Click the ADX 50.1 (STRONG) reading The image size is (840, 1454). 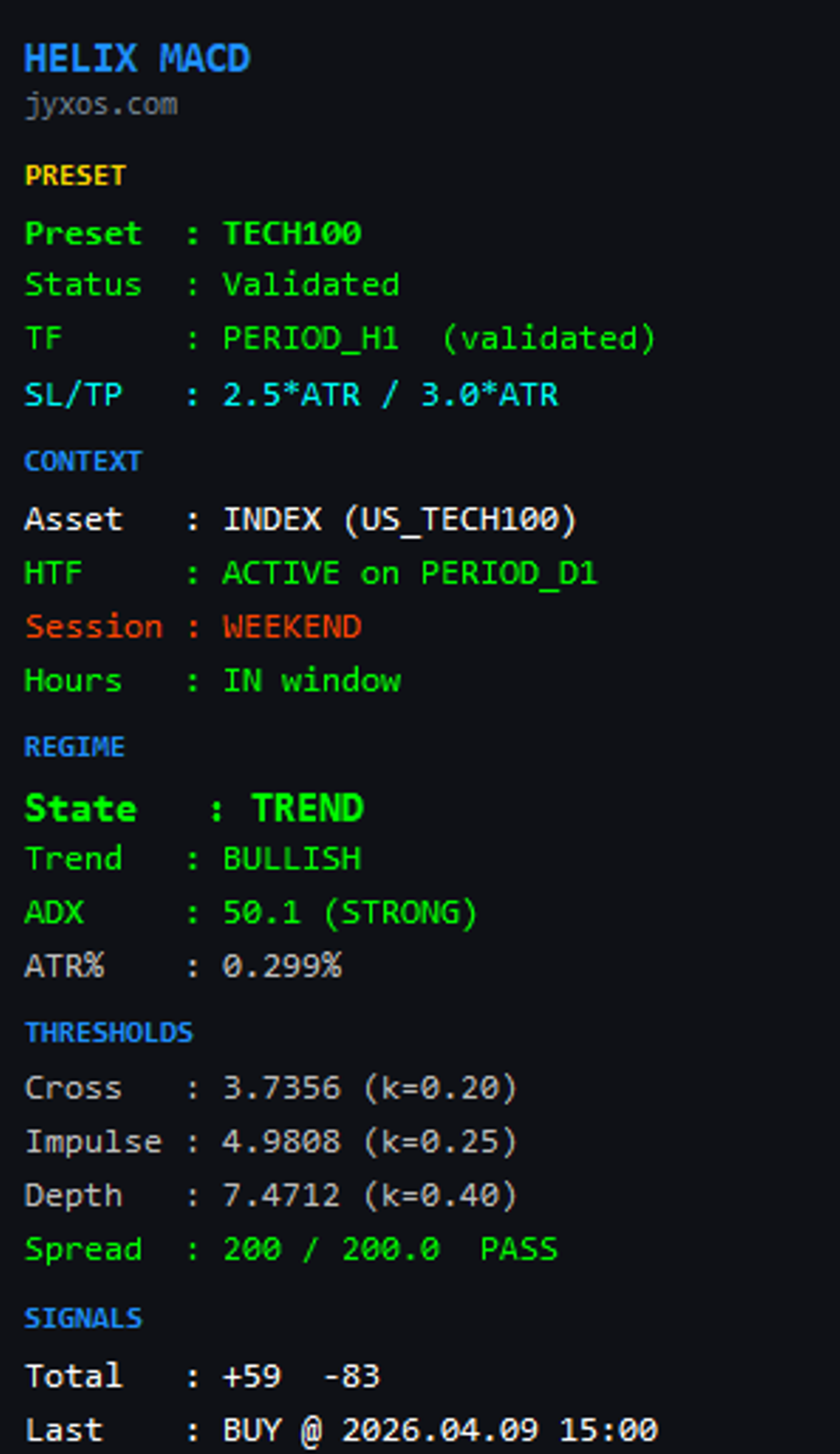coord(349,913)
